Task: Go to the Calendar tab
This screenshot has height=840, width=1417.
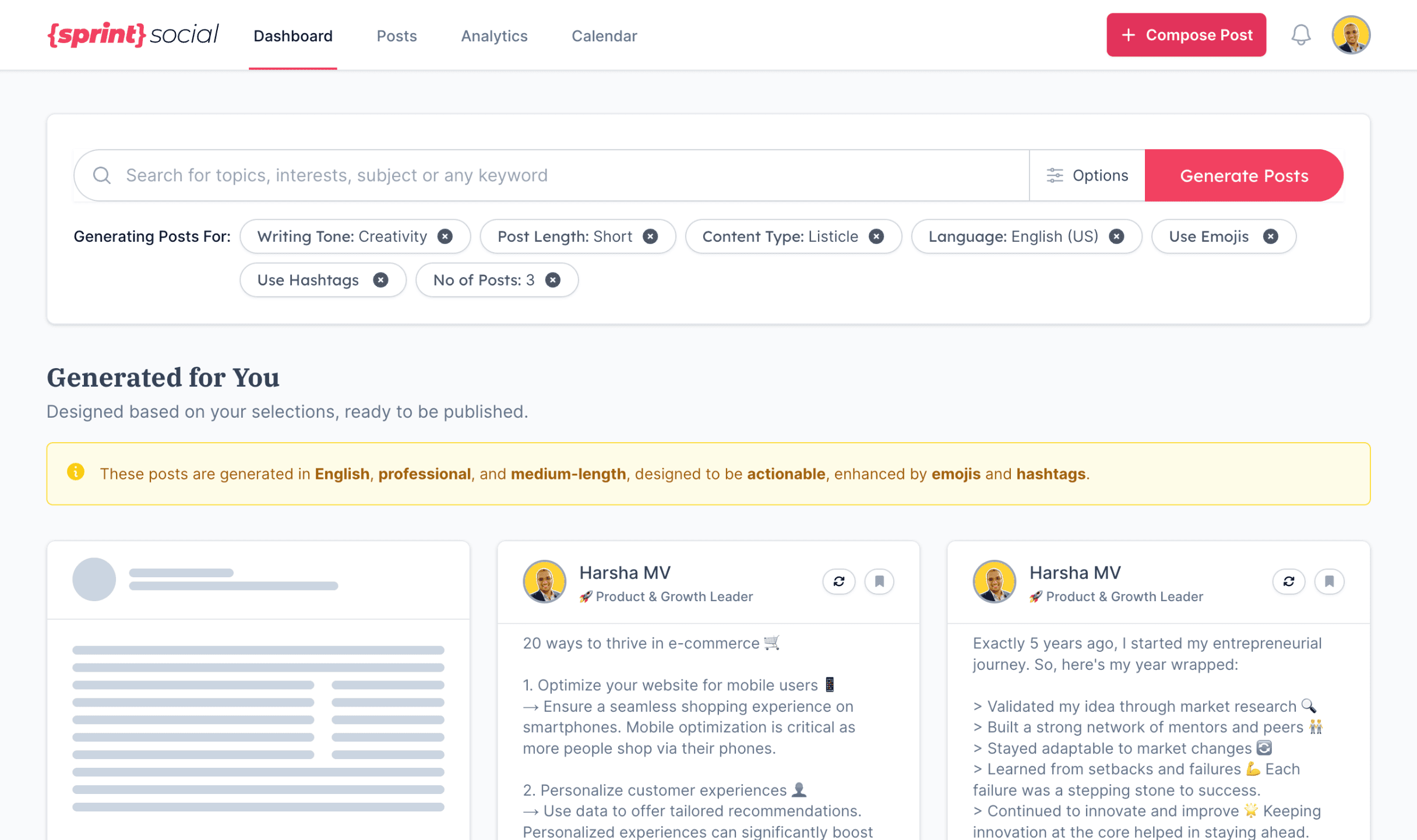Action: [x=604, y=36]
